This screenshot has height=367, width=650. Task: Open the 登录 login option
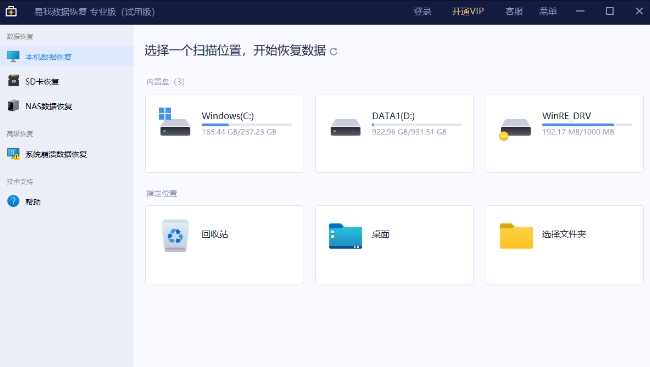pyautogui.click(x=422, y=12)
